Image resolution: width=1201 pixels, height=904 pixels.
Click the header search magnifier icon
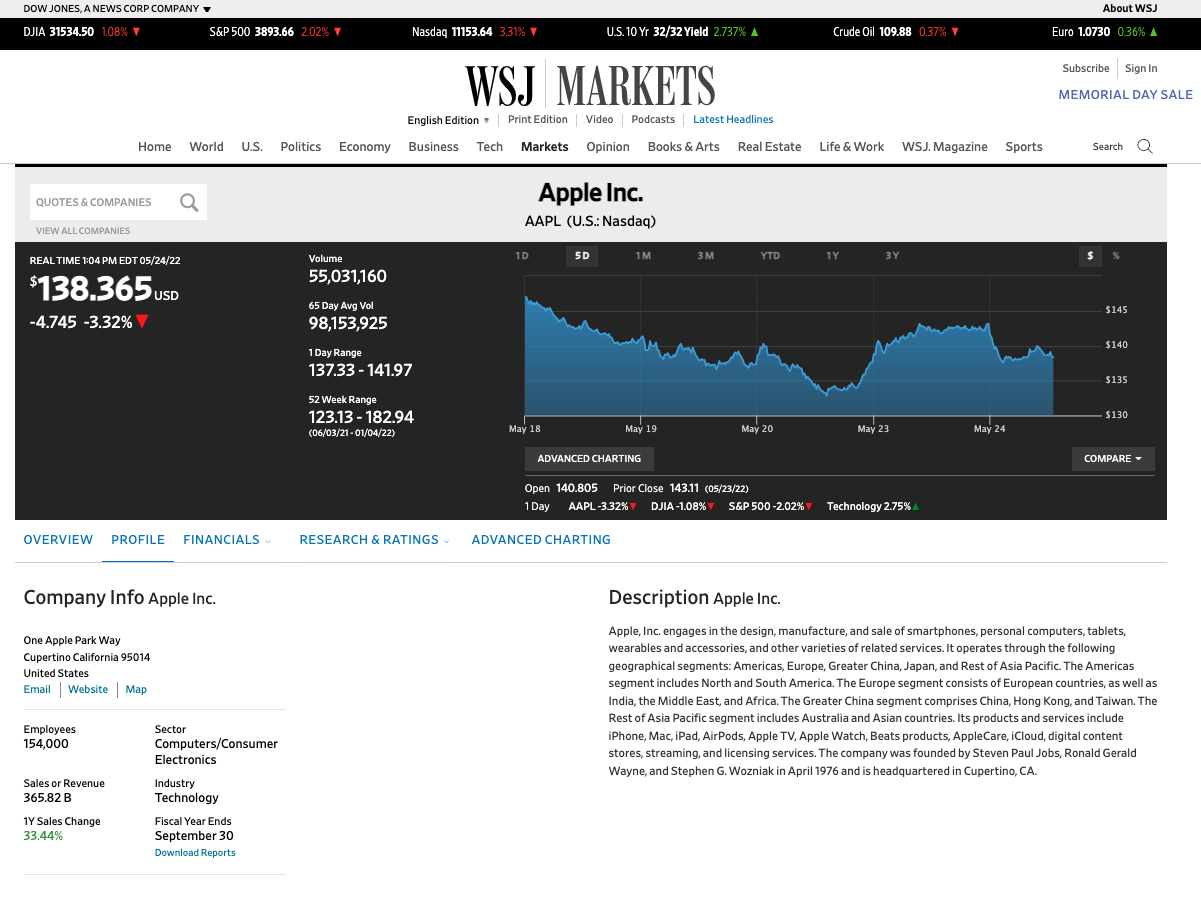1145,146
